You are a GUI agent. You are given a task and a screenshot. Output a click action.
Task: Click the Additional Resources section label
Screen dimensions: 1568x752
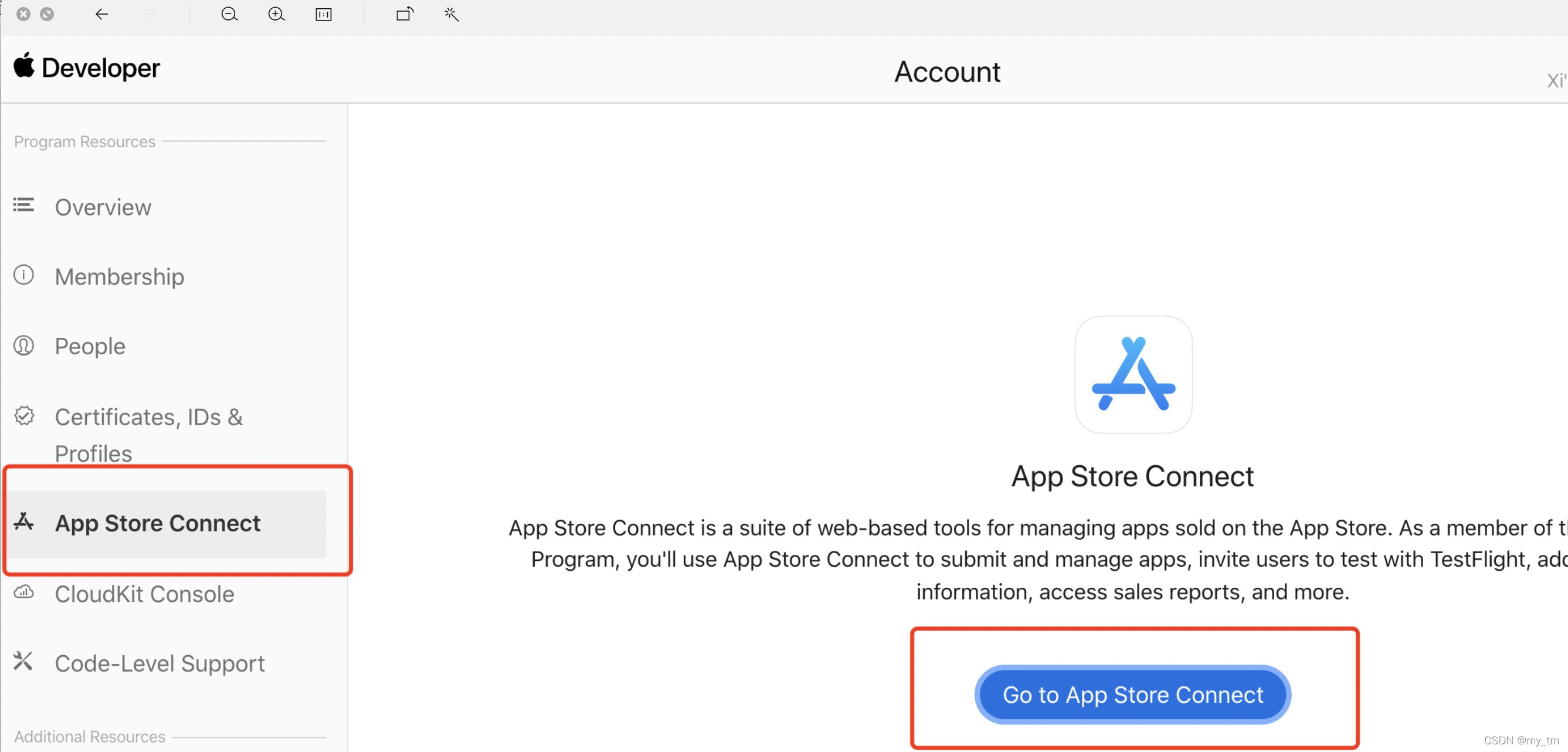(90, 737)
